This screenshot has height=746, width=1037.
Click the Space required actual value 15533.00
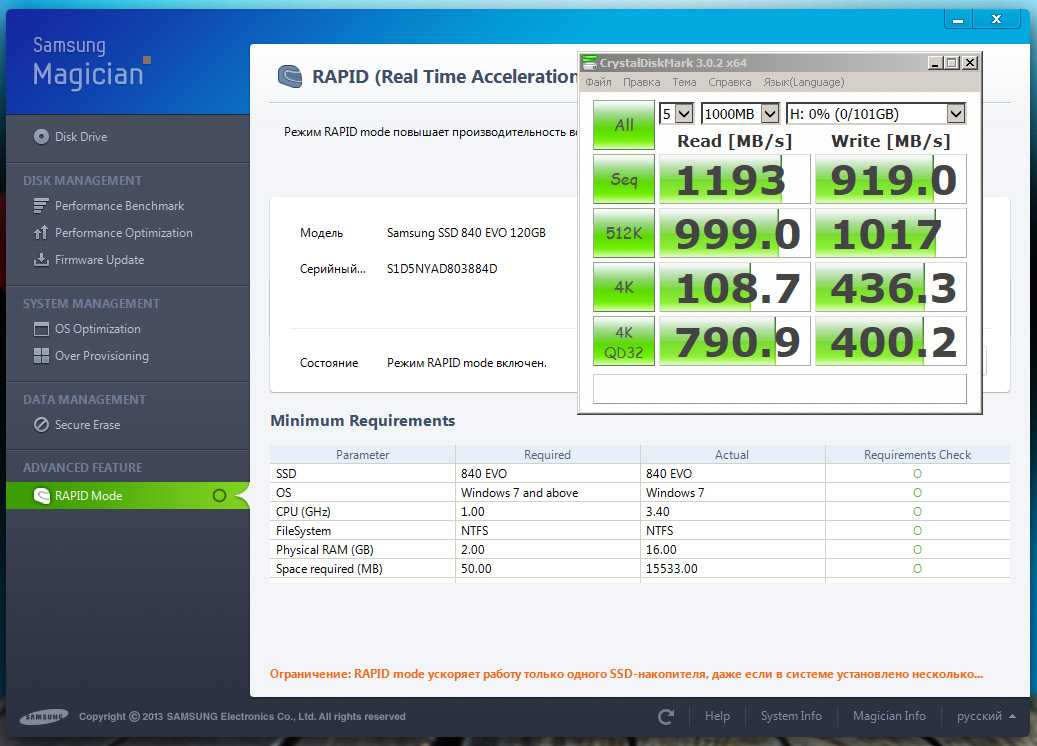click(x=671, y=569)
